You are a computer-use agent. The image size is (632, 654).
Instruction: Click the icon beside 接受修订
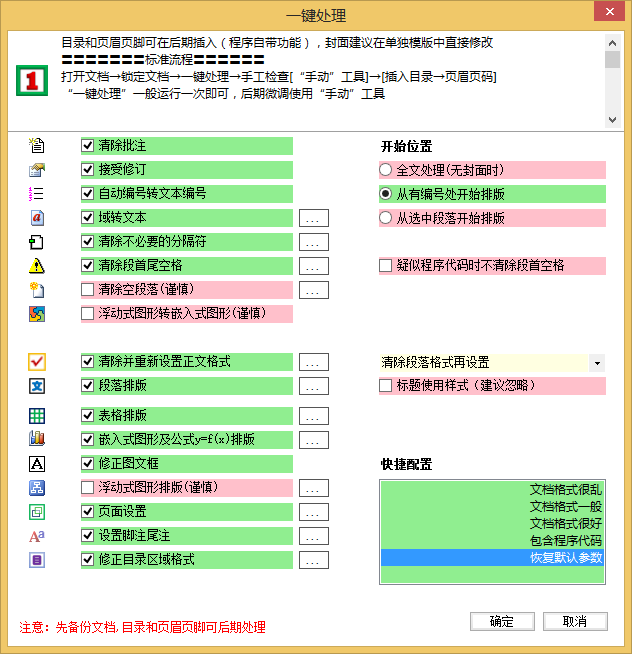pyautogui.click(x=37, y=170)
